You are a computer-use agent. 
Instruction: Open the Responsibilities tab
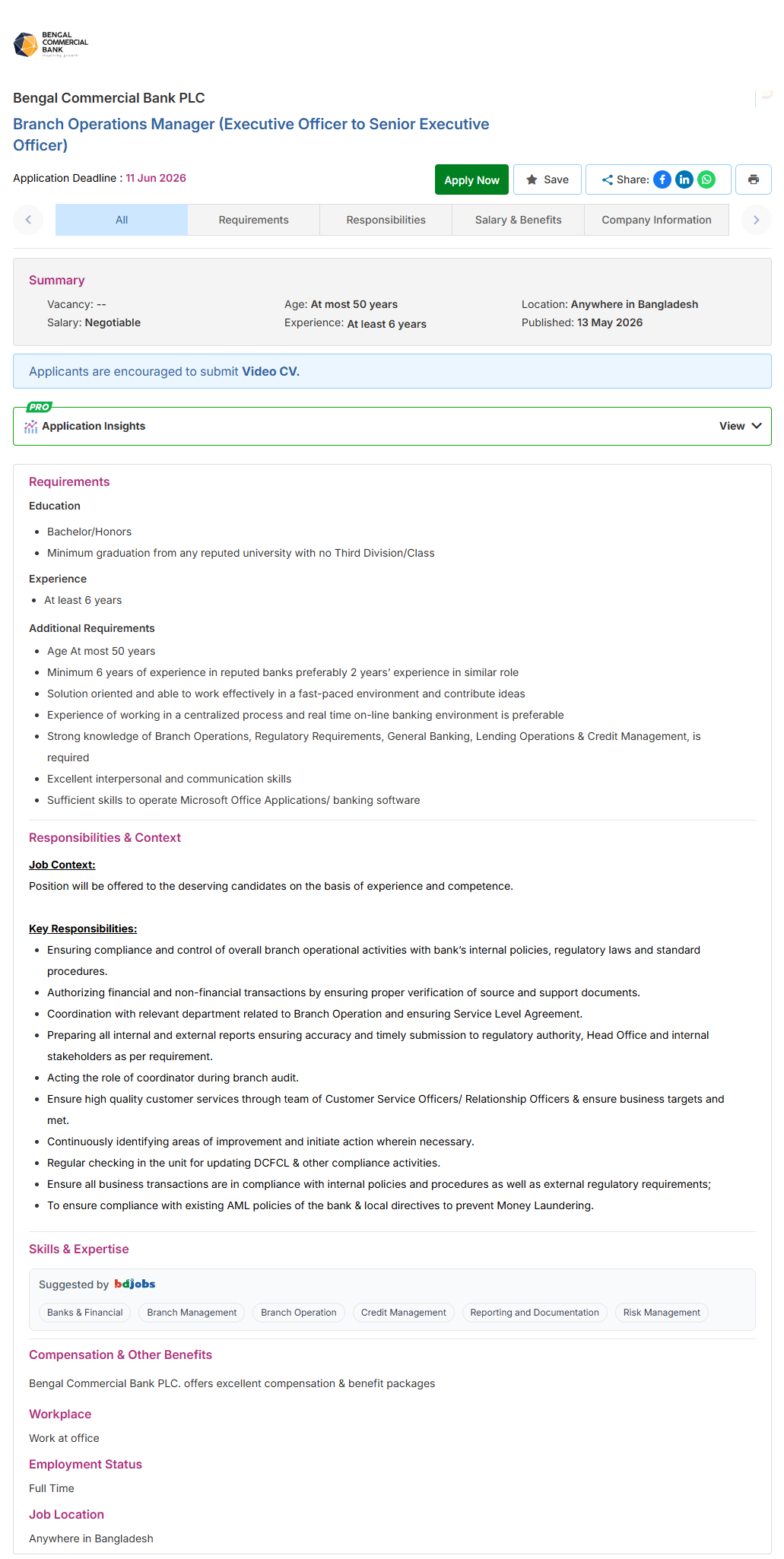[386, 220]
